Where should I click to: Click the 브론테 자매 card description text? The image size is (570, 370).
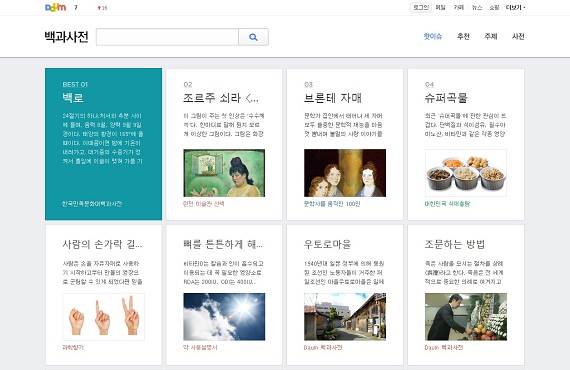tap(343, 125)
